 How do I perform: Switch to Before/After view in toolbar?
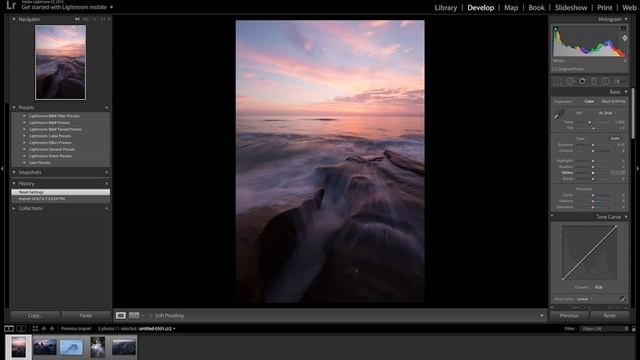pyautogui.click(x=134, y=316)
